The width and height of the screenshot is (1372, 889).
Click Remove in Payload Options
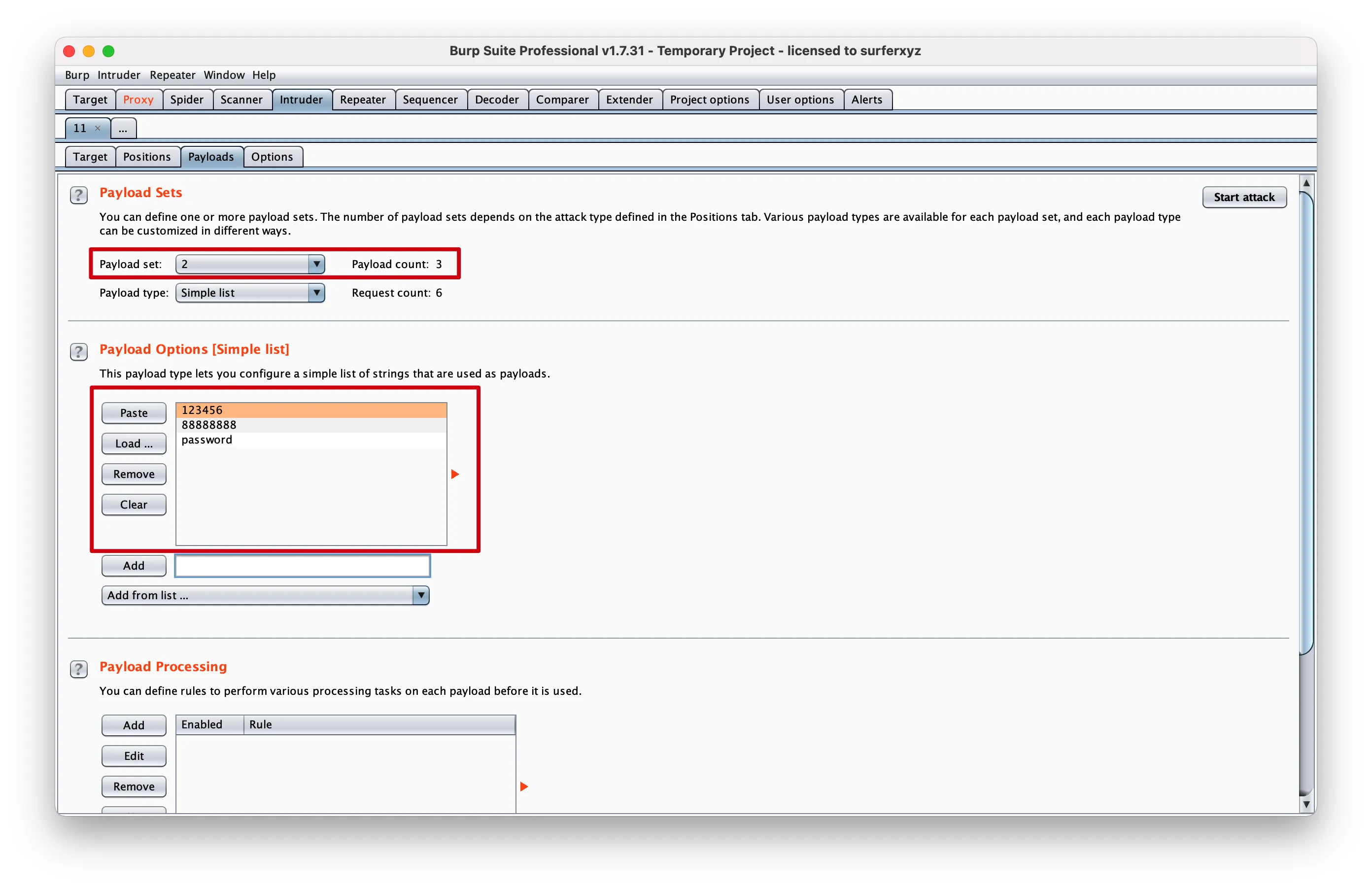134,474
